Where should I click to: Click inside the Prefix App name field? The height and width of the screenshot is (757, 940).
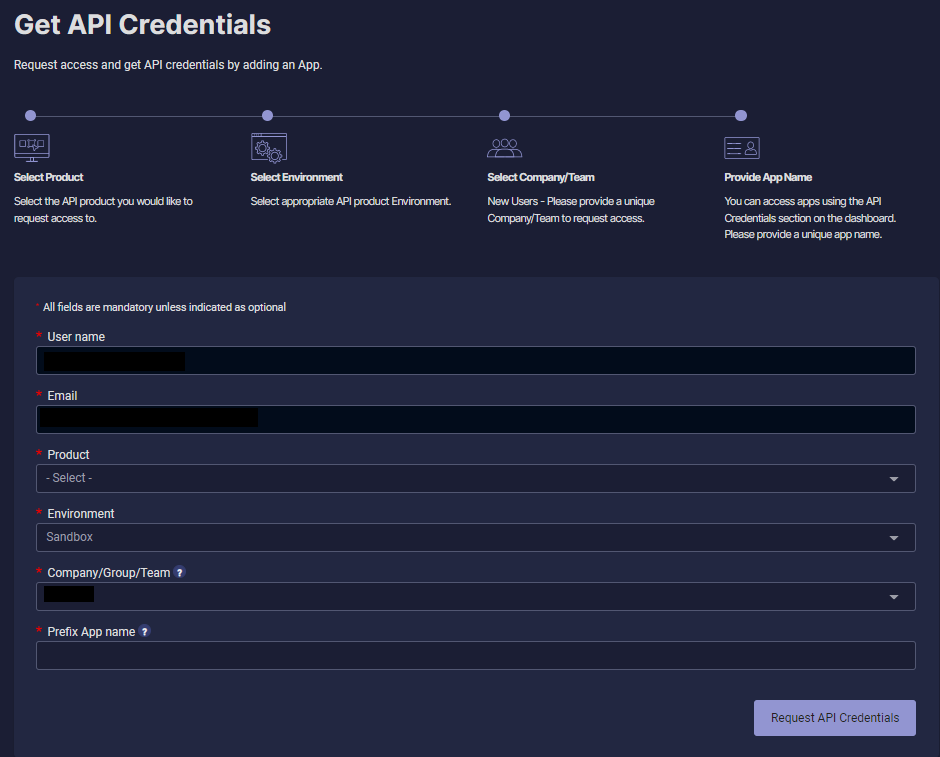click(x=476, y=655)
